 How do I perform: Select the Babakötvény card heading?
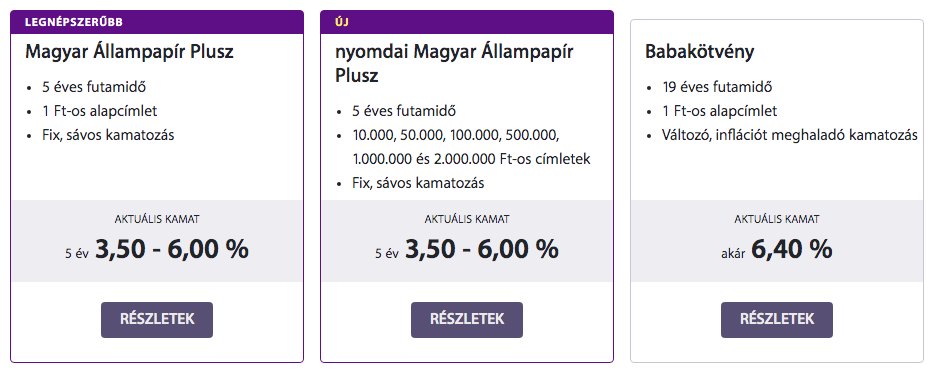pyautogui.click(x=699, y=52)
